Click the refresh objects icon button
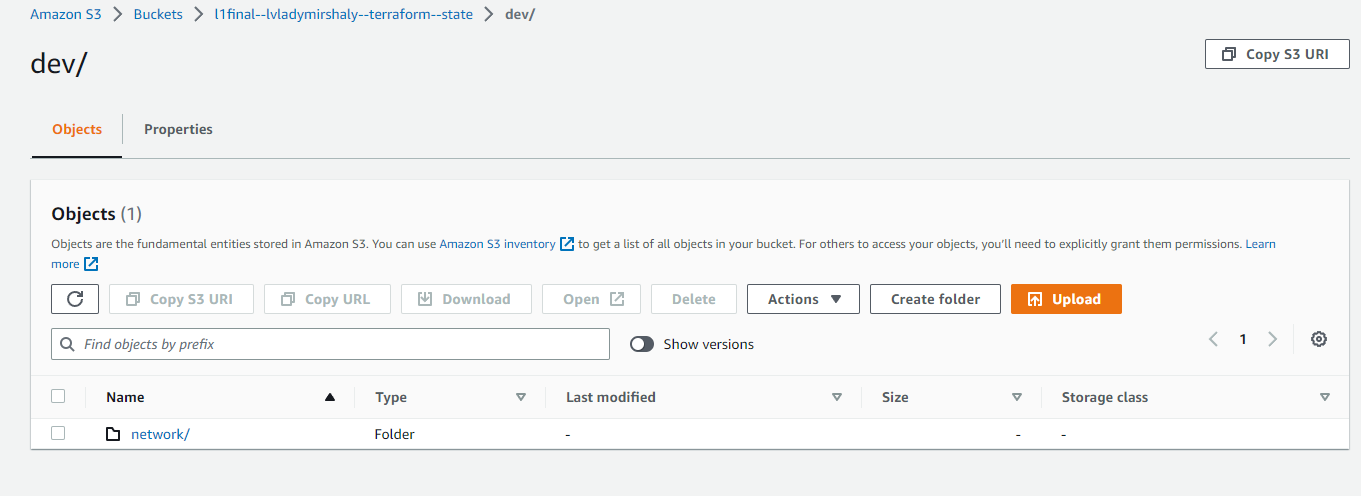 coord(75,299)
